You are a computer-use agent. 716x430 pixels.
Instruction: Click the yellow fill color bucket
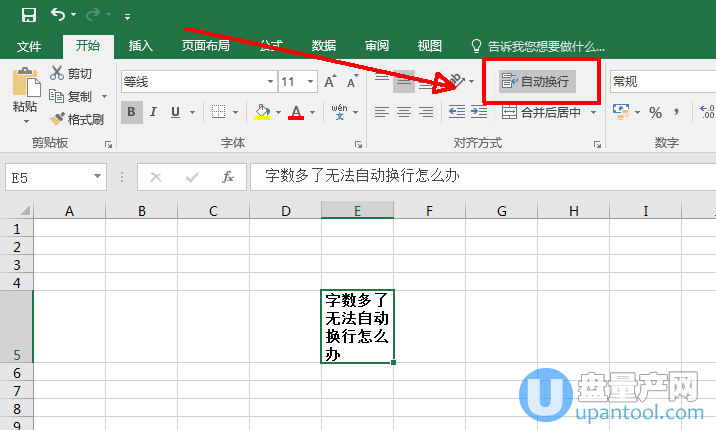262,112
